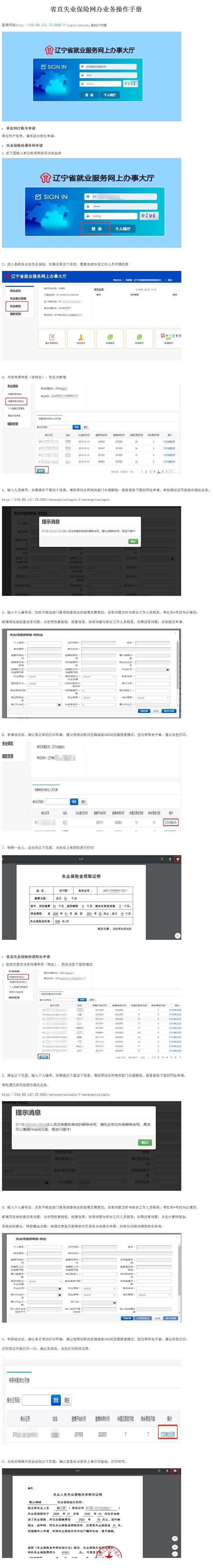
Task: Click the 密码修改 card icon
Action: 81,338
